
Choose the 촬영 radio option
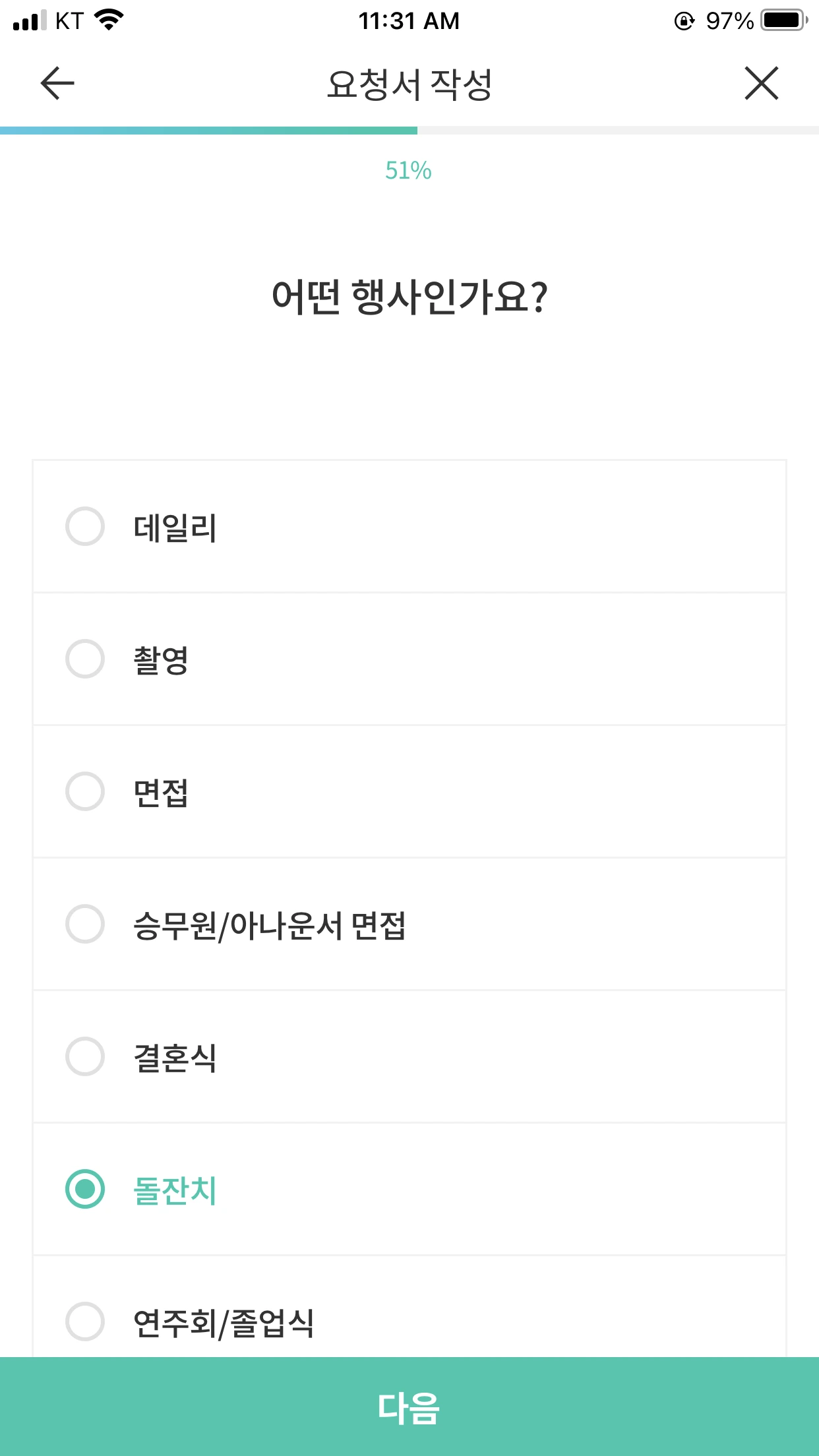(x=85, y=659)
